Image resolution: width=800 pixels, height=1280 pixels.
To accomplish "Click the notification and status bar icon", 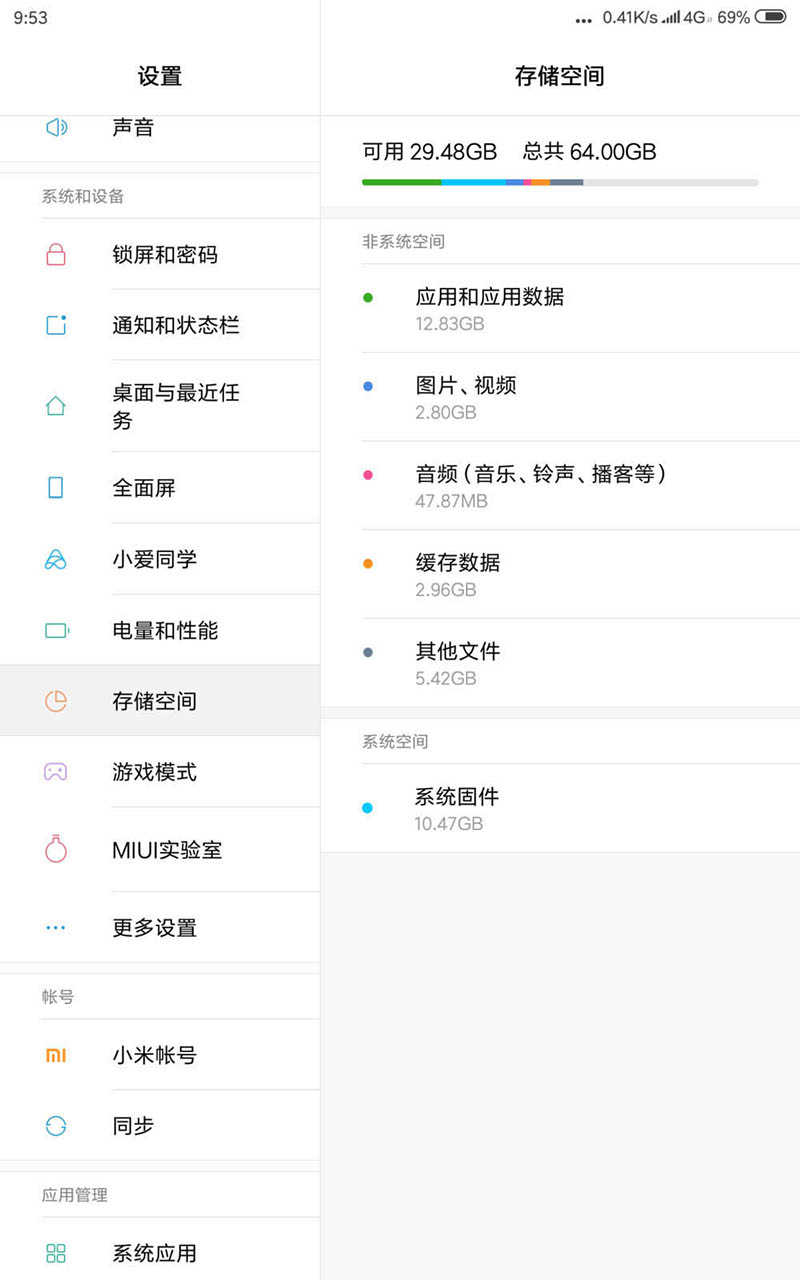I will pos(56,325).
